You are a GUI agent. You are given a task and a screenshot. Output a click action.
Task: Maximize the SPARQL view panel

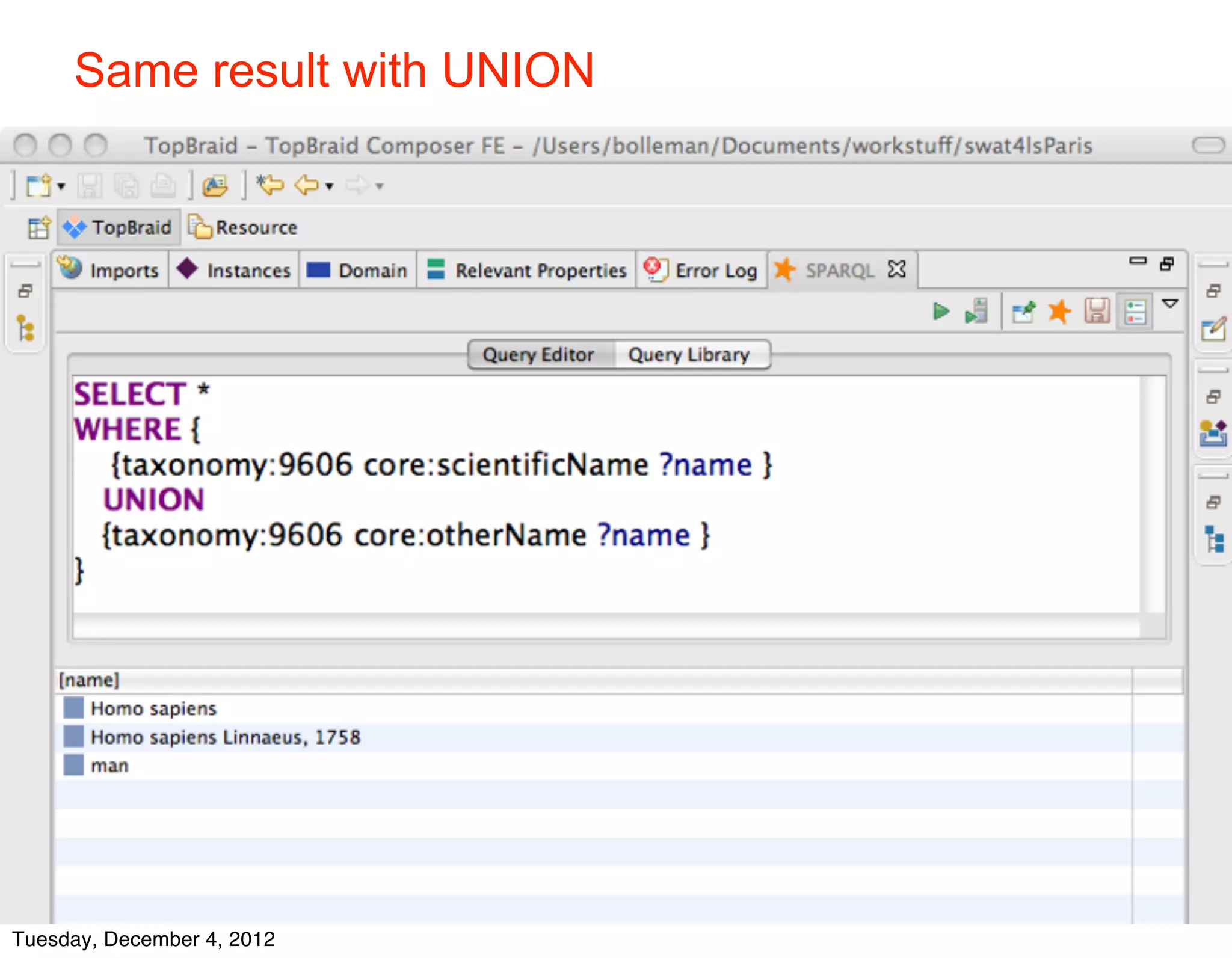[1168, 263]
